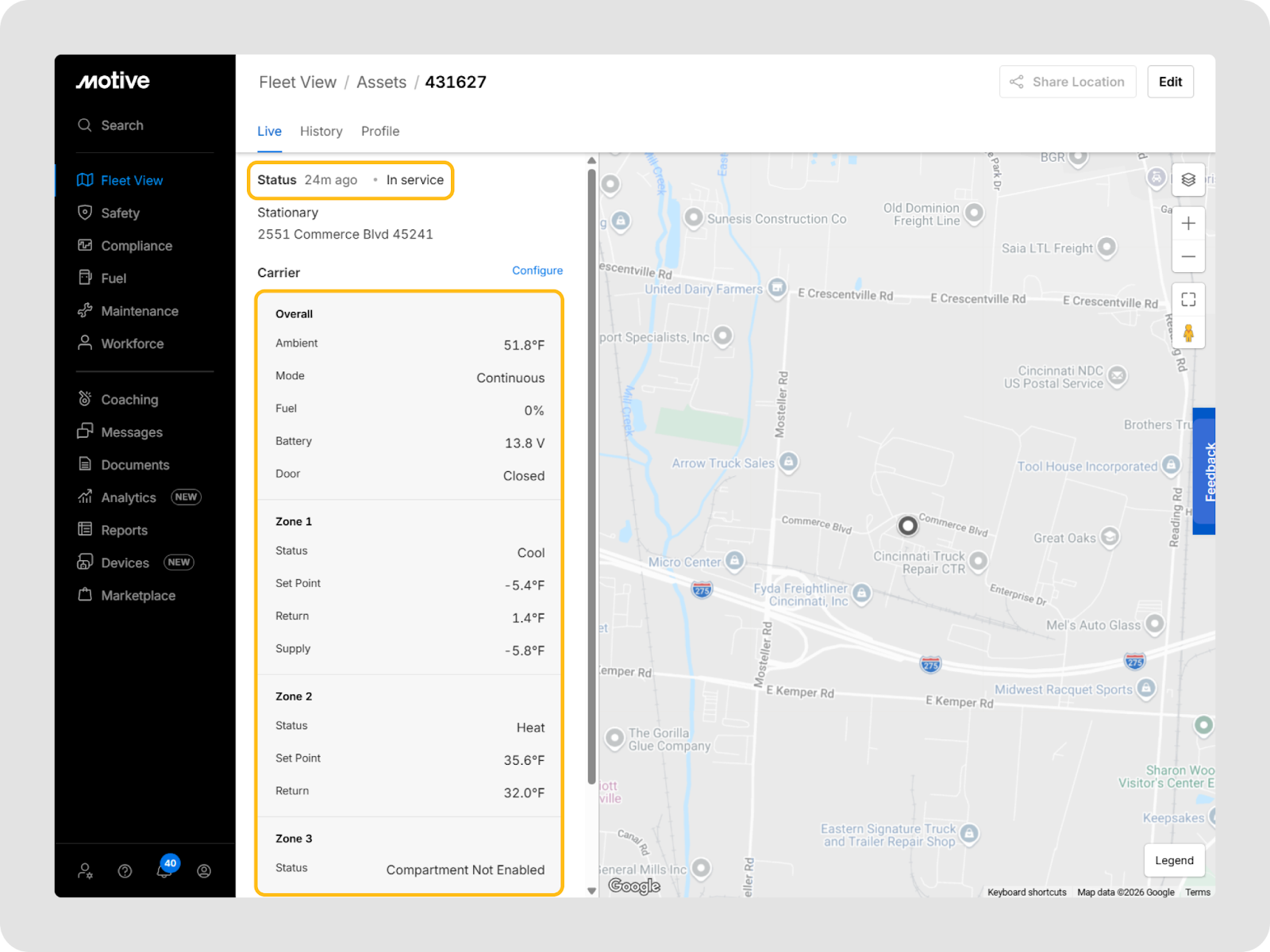The image size is (1270, 952).
Task: Open the Profile tab
Action: 379,132
